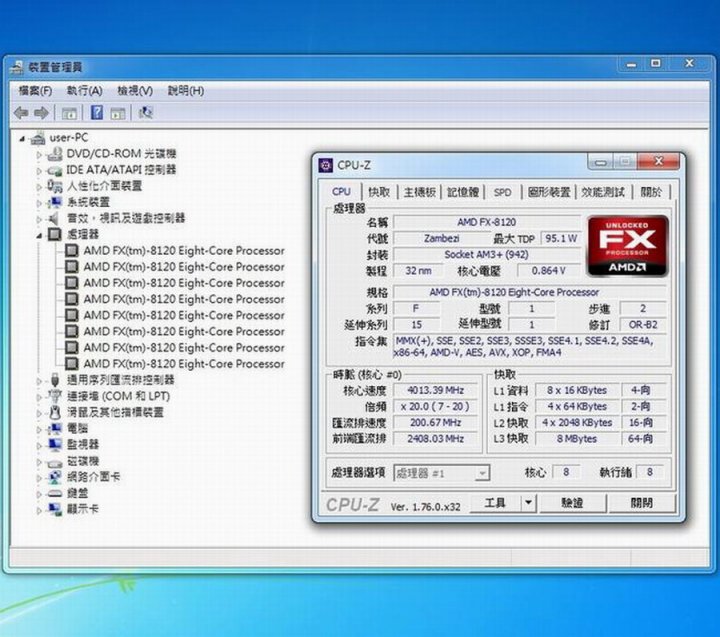
Task: Click the Back arrow in Device Manager toolbar
Action: tap(21, 113)
